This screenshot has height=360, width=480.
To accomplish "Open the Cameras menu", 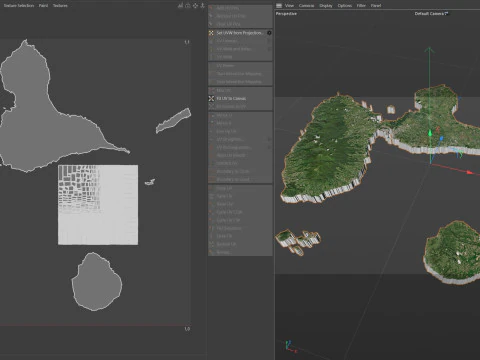I will (x=306, y=5).
